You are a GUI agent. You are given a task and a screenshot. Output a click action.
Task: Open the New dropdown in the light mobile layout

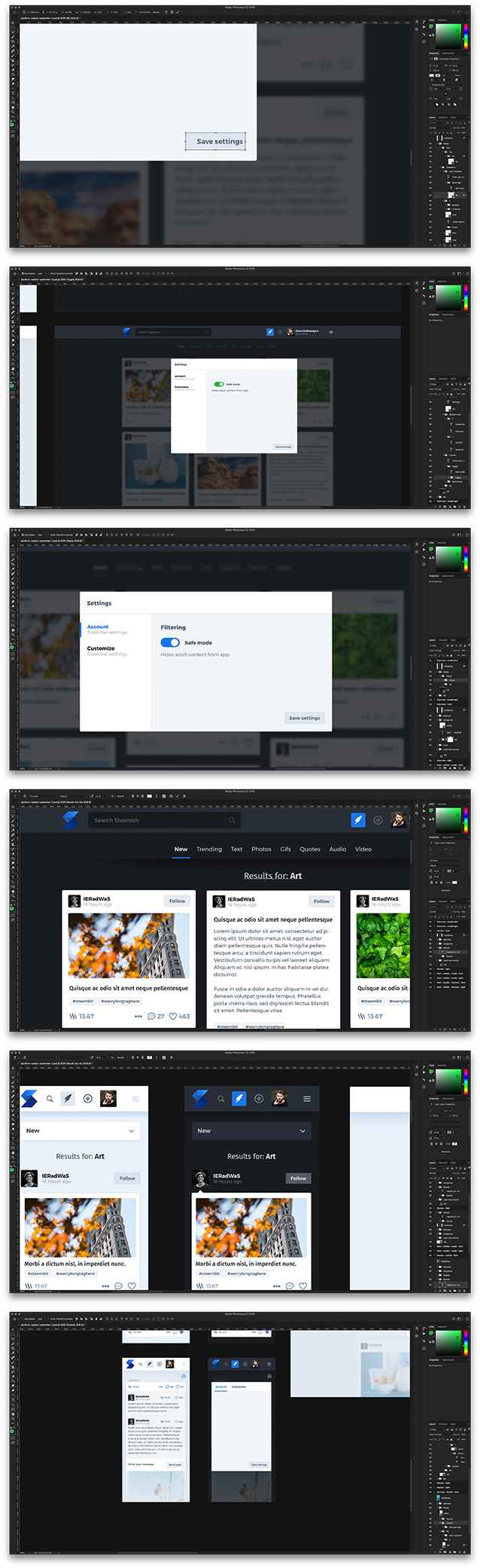(81, 1130)
